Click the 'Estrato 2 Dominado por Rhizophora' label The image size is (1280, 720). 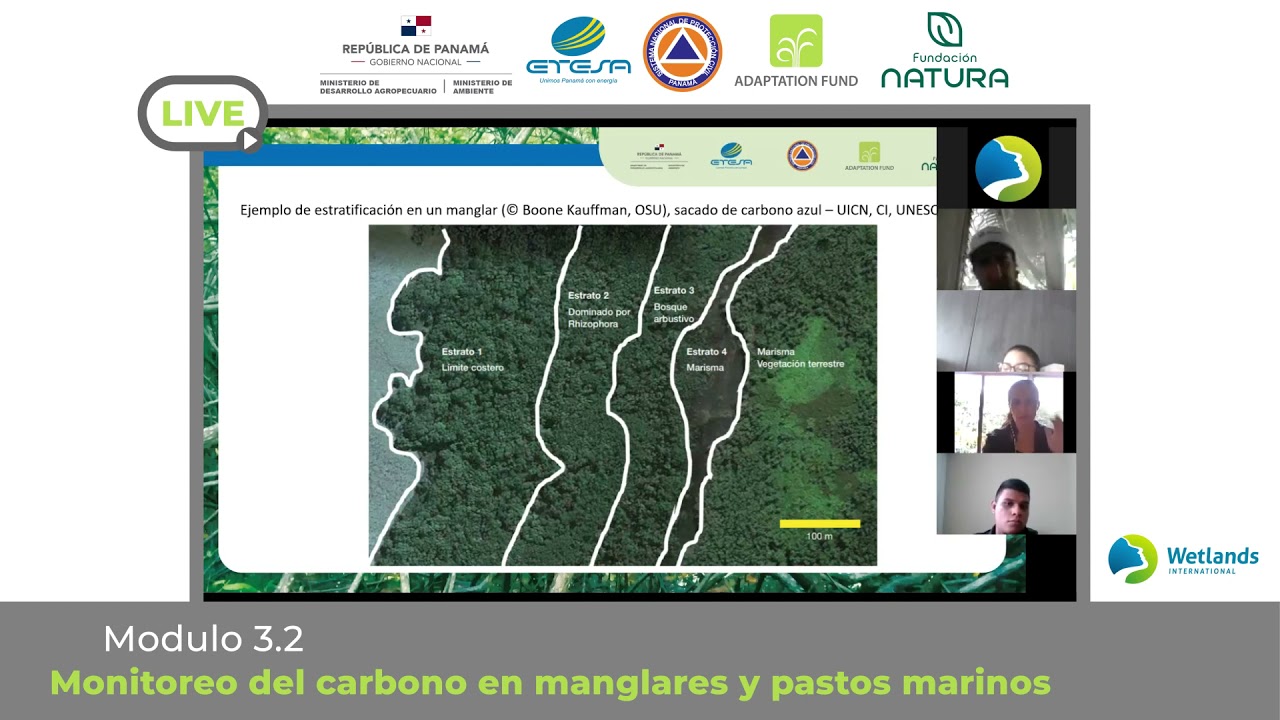[x=599, y=310]
